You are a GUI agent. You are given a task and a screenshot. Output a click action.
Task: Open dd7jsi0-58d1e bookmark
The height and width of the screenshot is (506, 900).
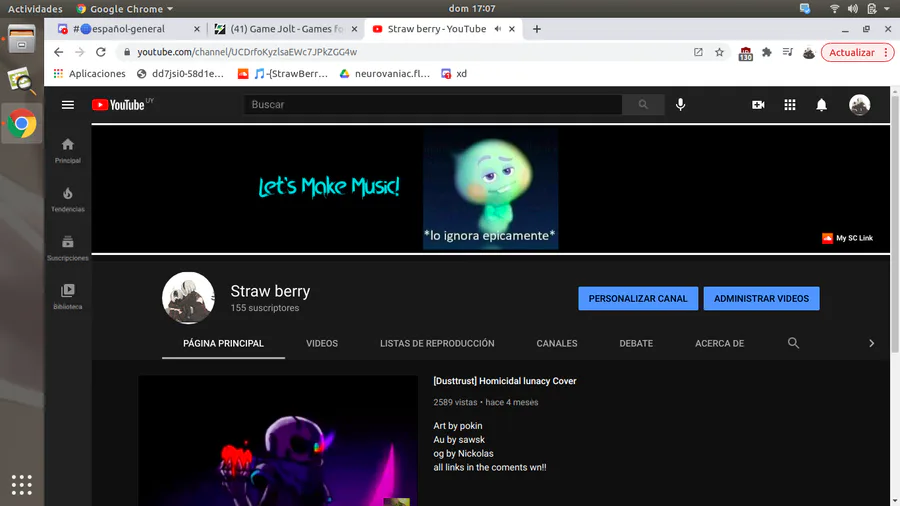point(180,73)
